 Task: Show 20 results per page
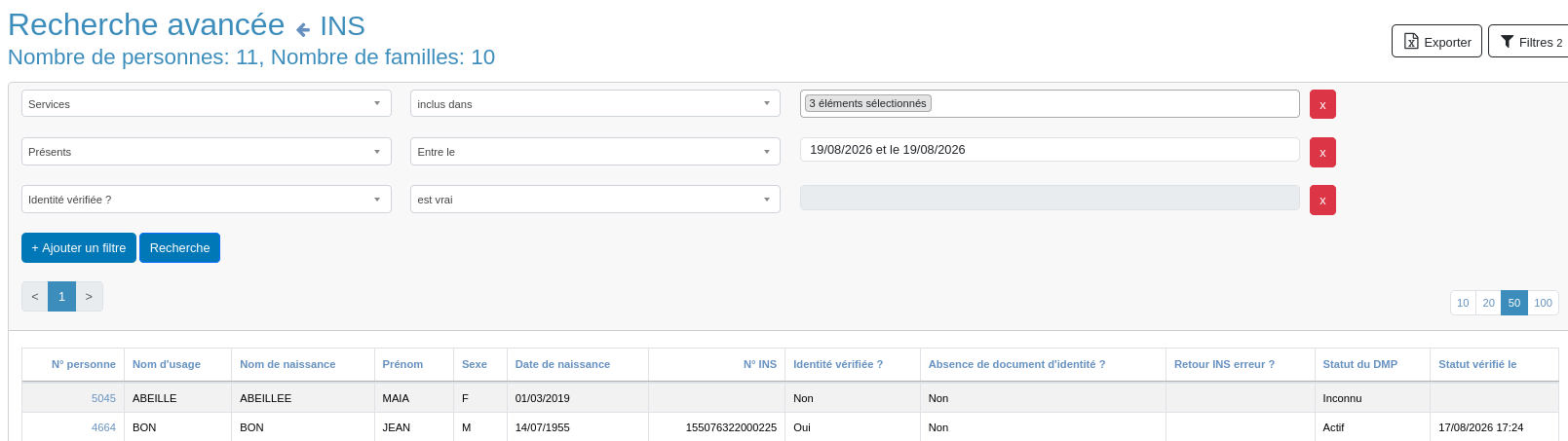click(x=1488, y=303)
